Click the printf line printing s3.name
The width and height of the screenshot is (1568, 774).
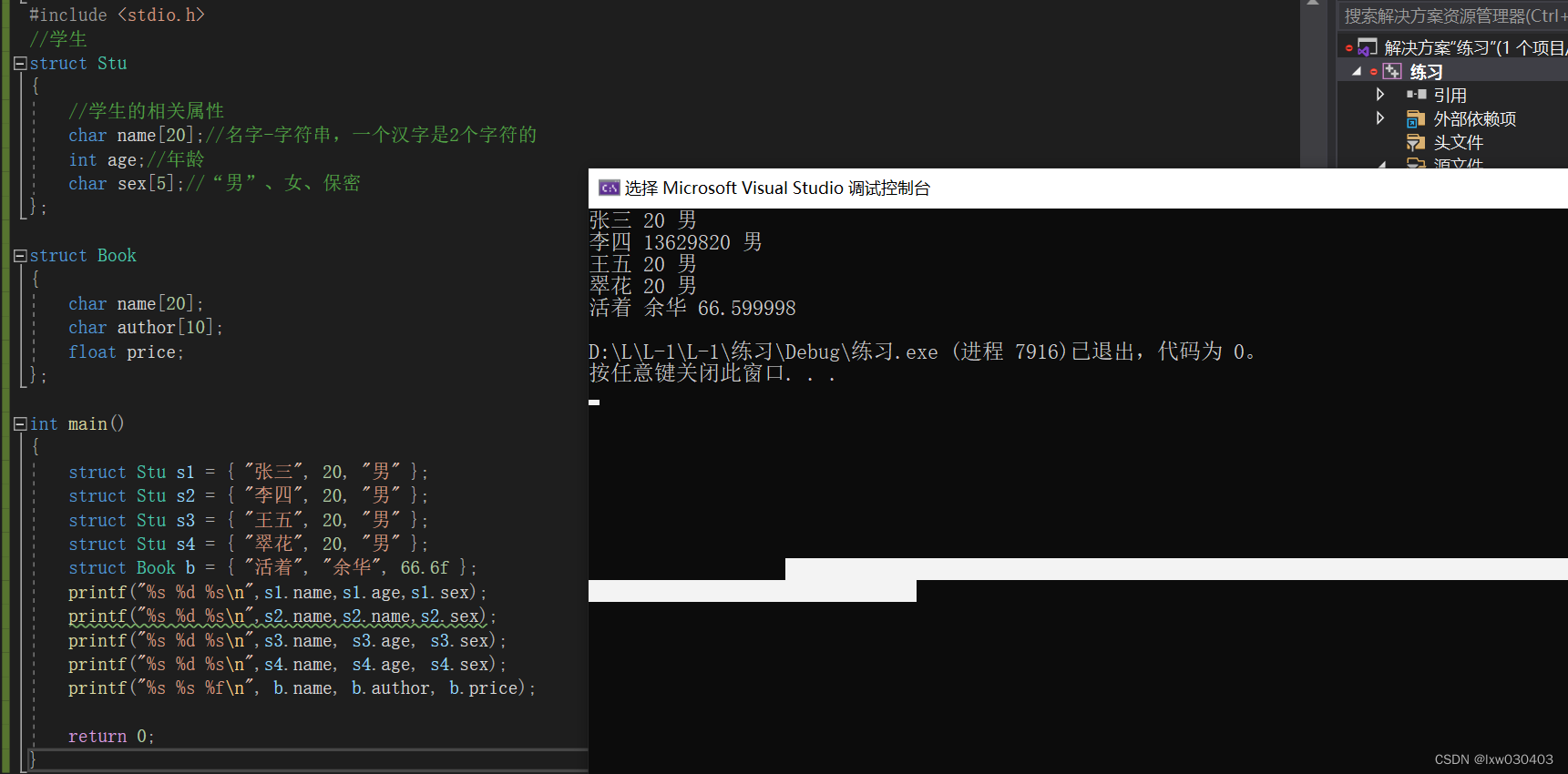point(287,640)
